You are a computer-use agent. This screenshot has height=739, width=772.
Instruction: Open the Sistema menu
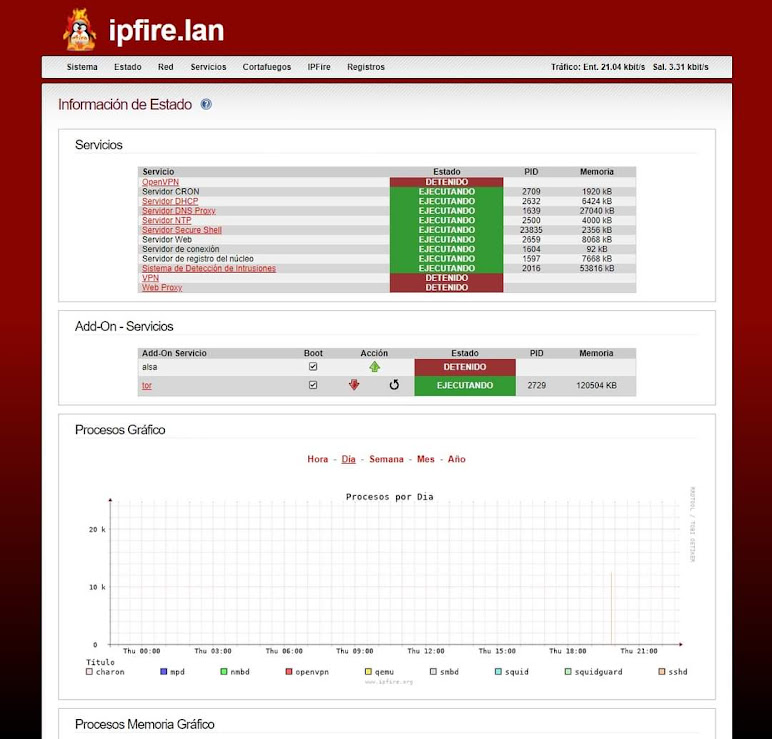[82, 67]
